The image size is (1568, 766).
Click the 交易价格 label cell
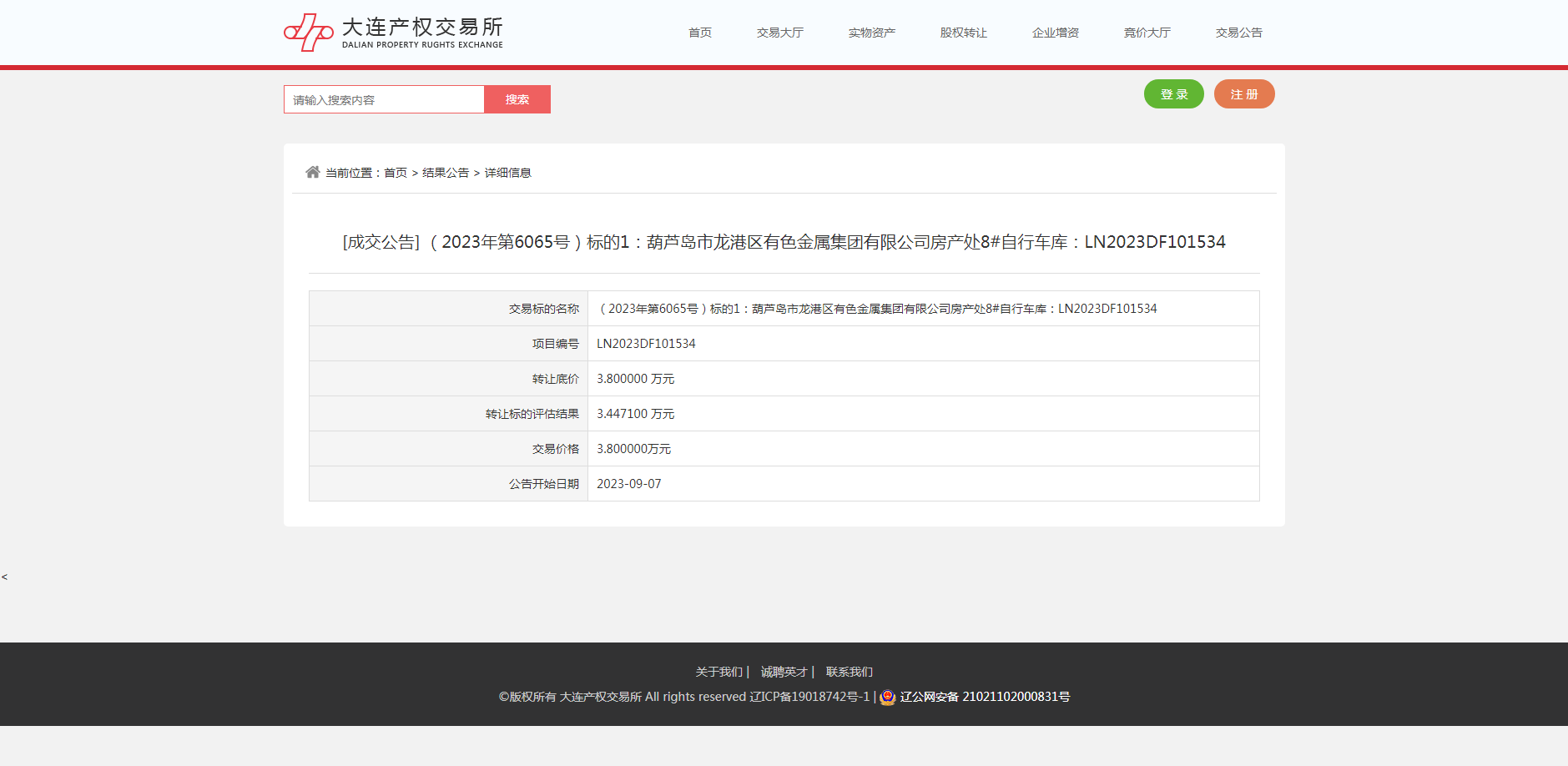click(x=449, y=449)
